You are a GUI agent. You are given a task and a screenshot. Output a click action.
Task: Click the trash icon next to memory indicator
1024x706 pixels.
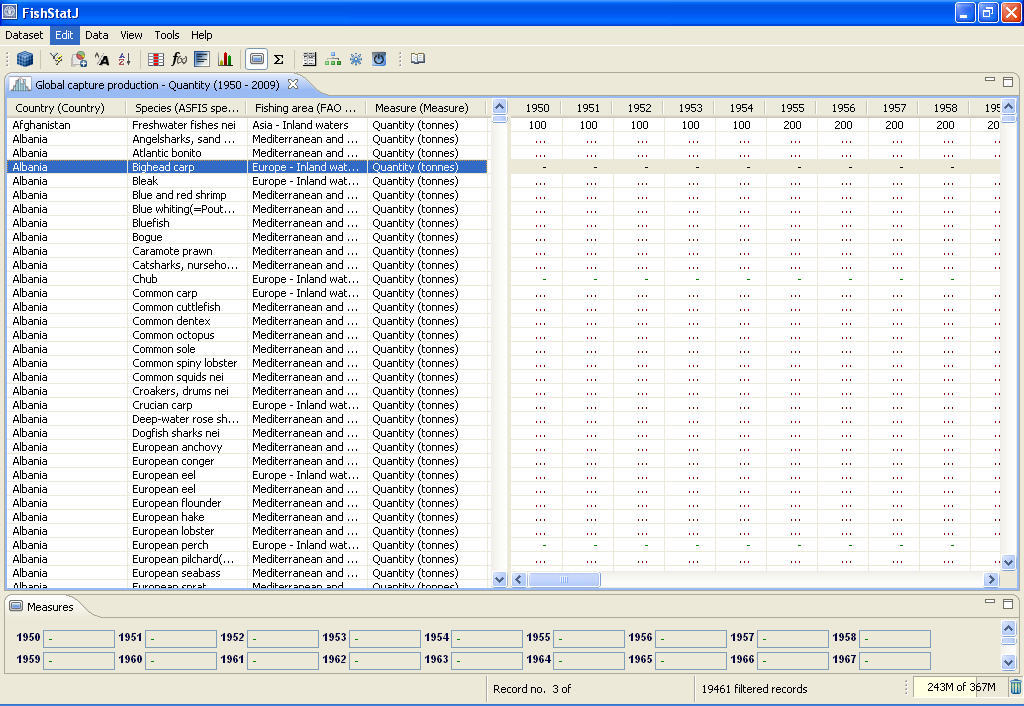[x=1013, y=688]
